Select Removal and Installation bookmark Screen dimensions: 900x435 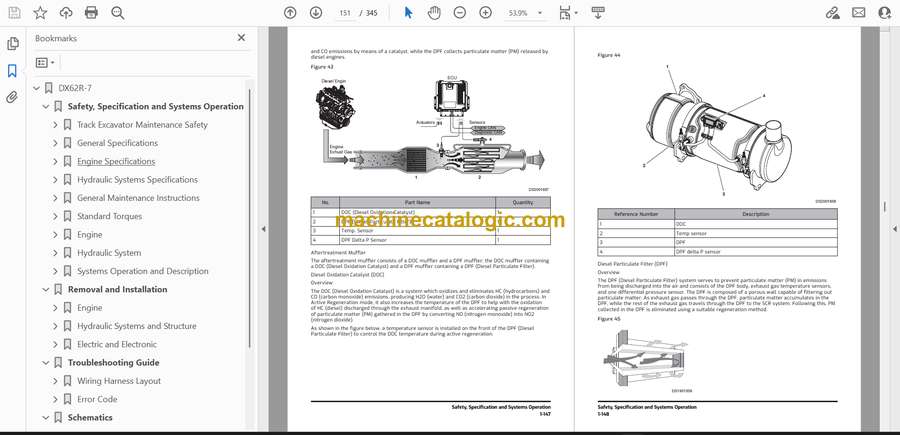118,289
